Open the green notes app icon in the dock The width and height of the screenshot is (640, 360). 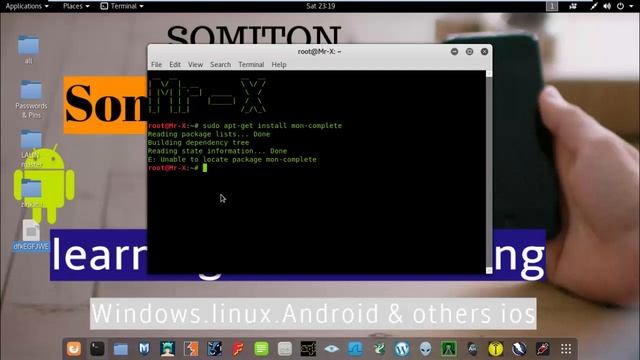tap(261, 349)
